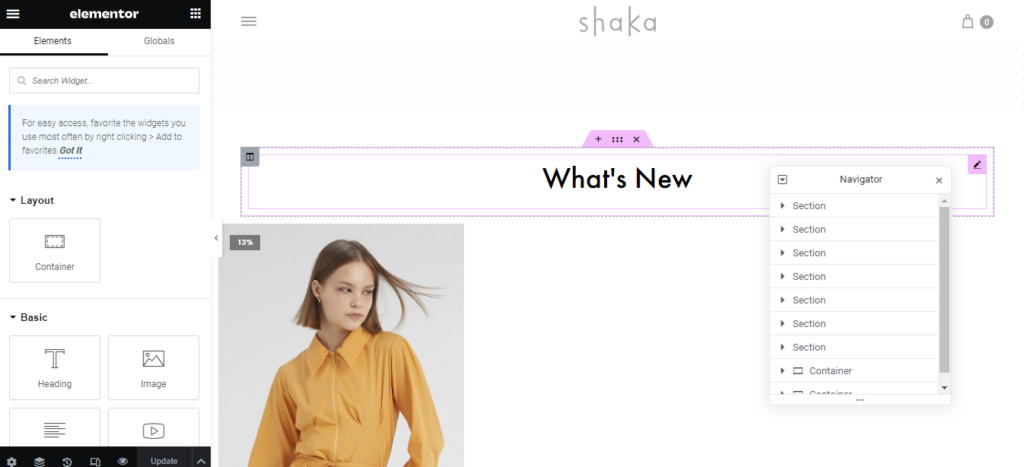1024x467 pixels.
Task: Open the Navigator layers icon in the footer
Action: (39, 461)
